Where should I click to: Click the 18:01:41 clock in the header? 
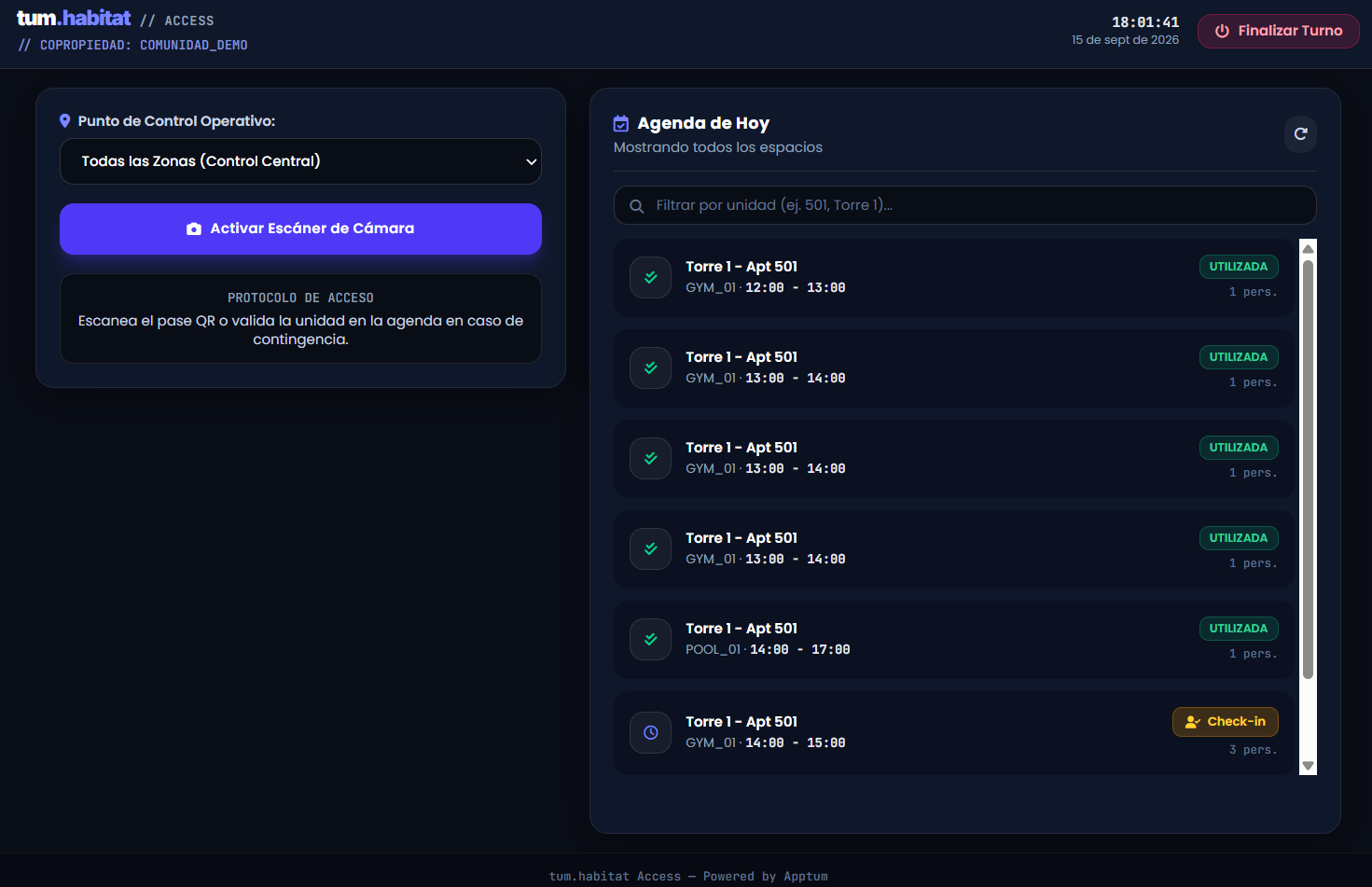pyautogui.click(x=1145, y=22)
